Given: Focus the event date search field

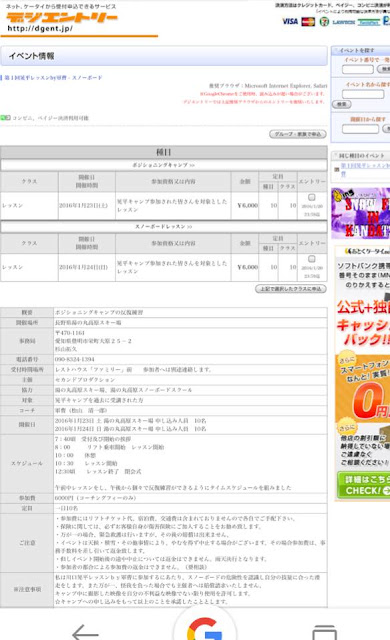Looking at the screenshot, I should 360,129.
